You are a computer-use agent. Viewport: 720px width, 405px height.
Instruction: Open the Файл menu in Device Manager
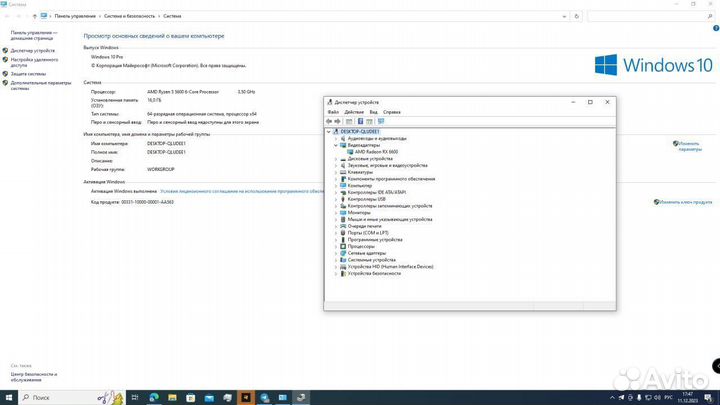coord(333,112)
